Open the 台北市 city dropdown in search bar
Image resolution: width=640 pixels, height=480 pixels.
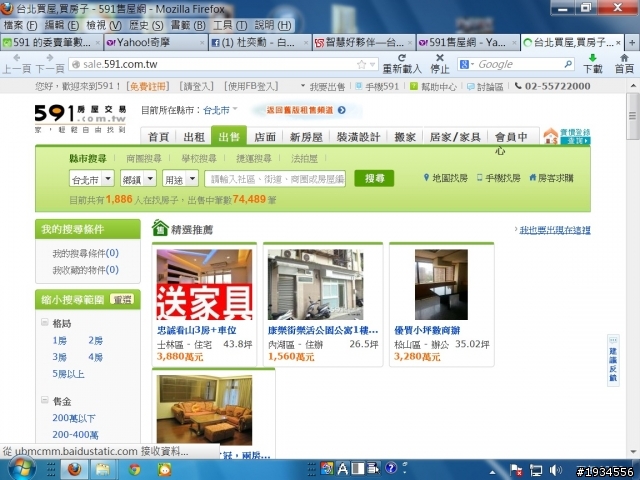91,179
